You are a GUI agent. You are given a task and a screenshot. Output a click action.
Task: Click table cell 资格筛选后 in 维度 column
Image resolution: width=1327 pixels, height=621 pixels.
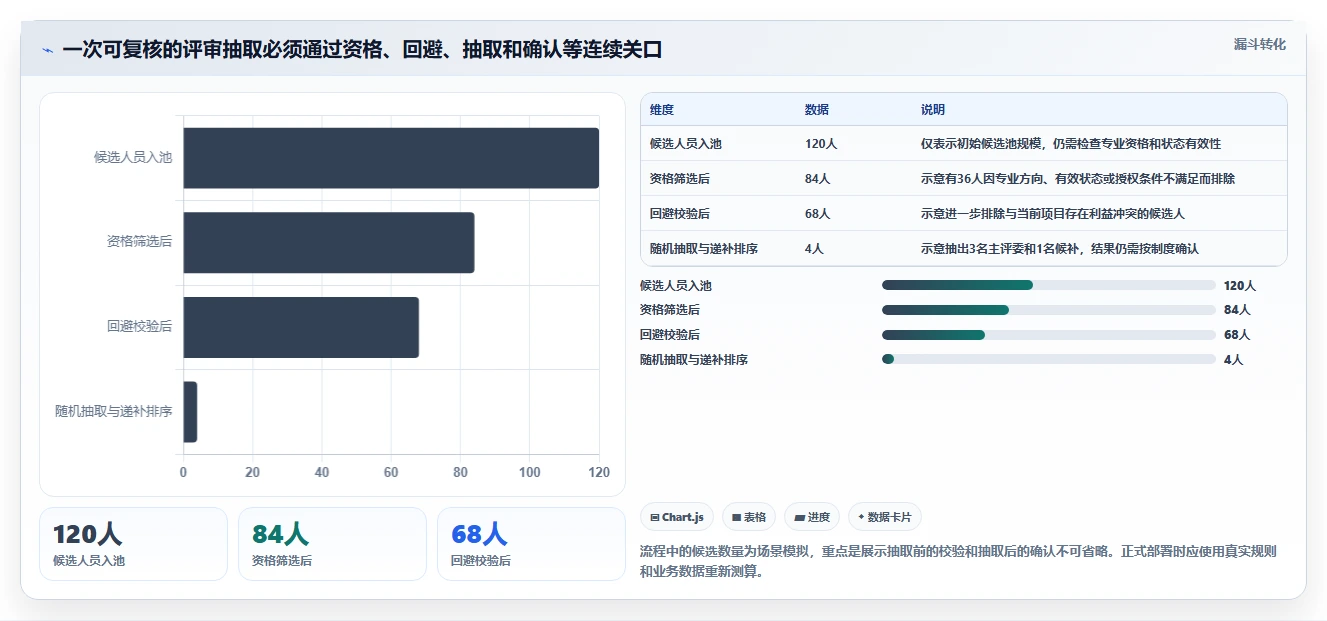click(680, 179)
